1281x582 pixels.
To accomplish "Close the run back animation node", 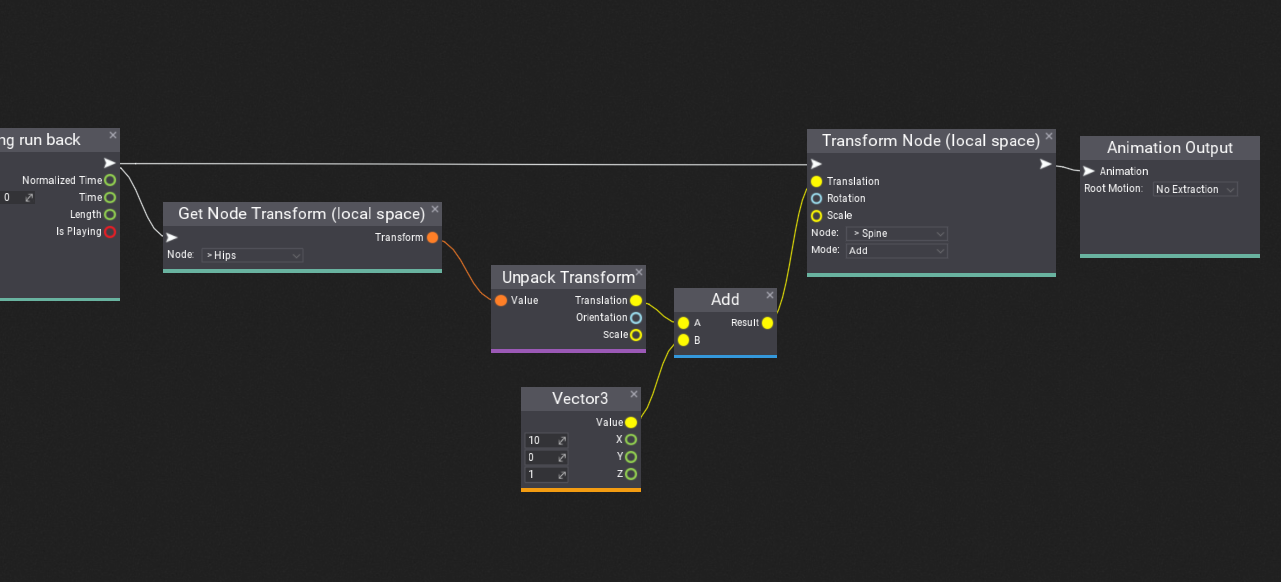I will pos(113,135).
